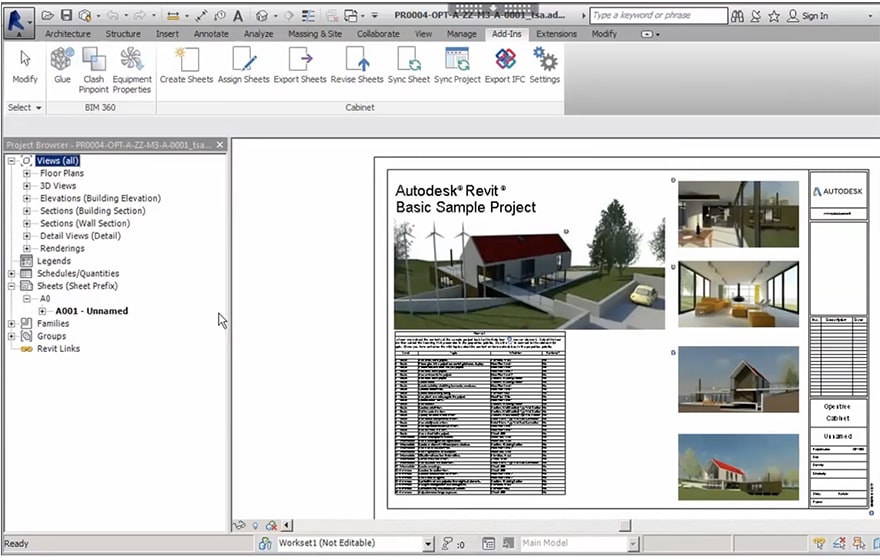This screenshot has width=880, height=560.
Task: Open the Revit application menu button
Action: pos(19,22)
